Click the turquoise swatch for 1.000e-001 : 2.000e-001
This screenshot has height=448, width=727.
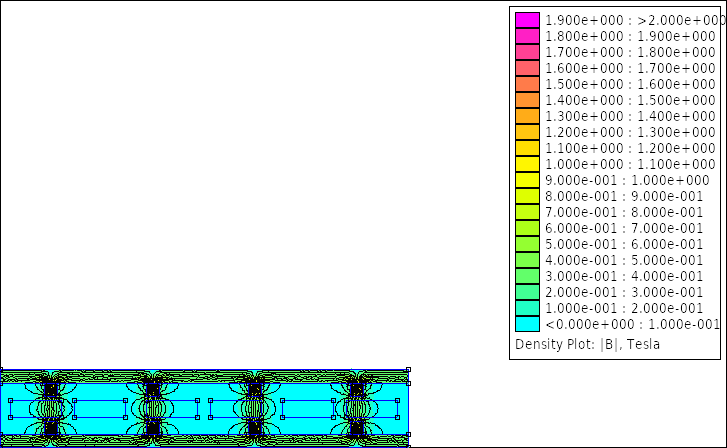click(x=527, y=308)
